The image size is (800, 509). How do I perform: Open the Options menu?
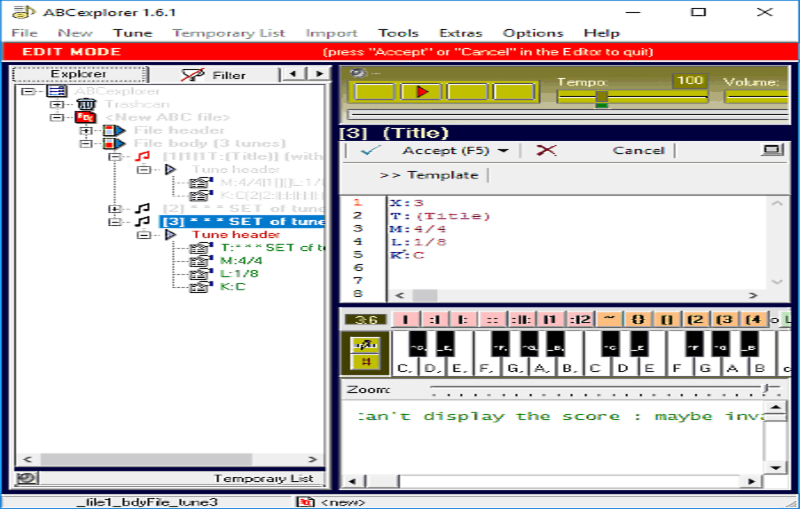pos(533,33)
